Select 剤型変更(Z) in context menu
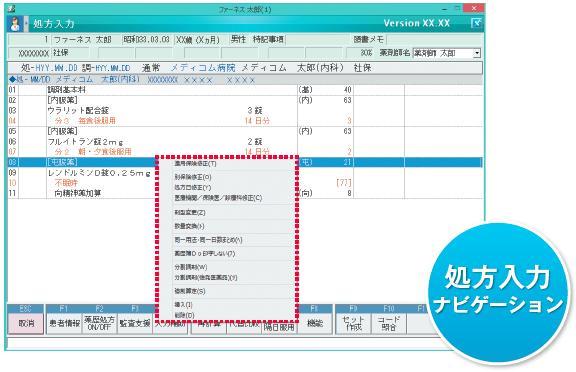 190,213
